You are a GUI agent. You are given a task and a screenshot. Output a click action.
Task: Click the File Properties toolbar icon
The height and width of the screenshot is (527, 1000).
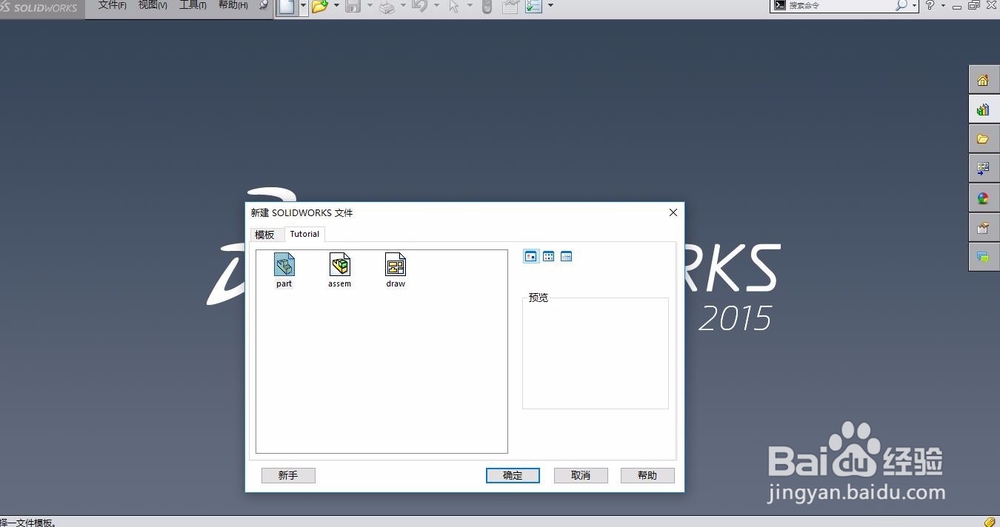click(510, 7)
